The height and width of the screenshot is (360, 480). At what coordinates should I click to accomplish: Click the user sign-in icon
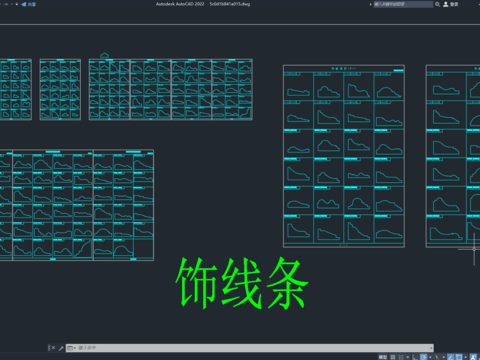coord(445,4)
